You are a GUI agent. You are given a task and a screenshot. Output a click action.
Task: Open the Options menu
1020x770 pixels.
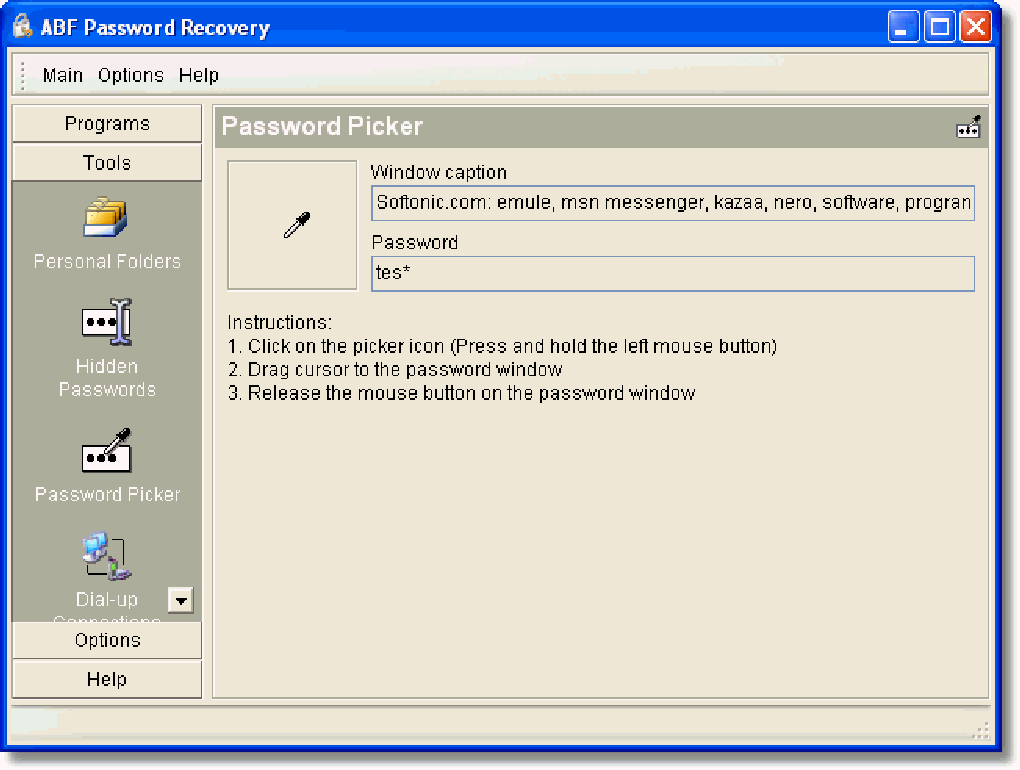[x=130, y=74]
